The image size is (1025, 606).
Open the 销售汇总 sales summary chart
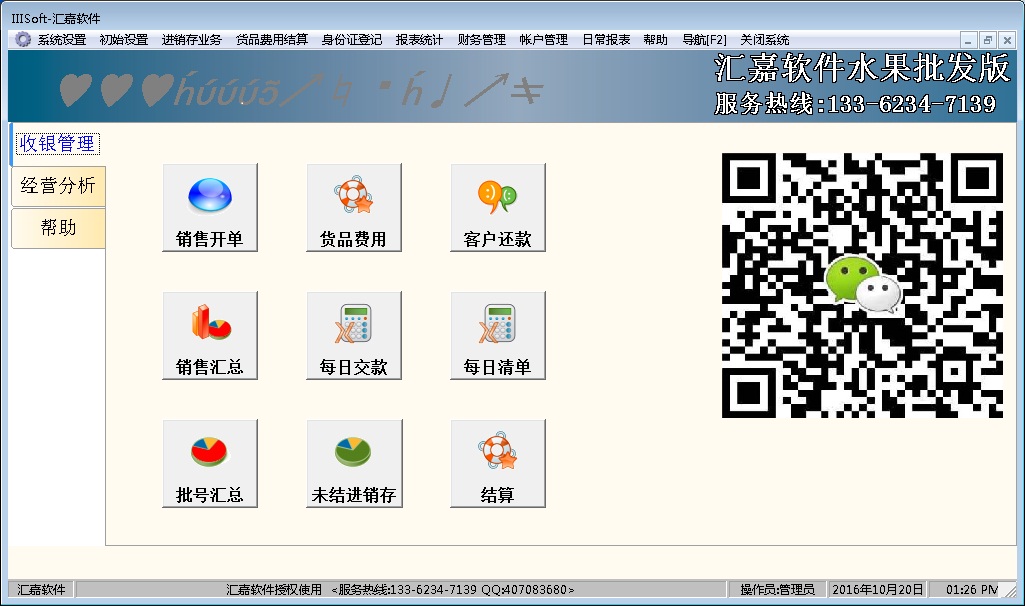[x=210, y=335]
